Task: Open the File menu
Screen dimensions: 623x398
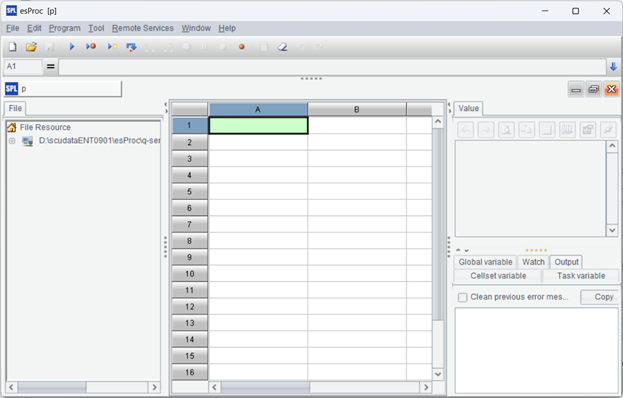Action: coord(13,28)
